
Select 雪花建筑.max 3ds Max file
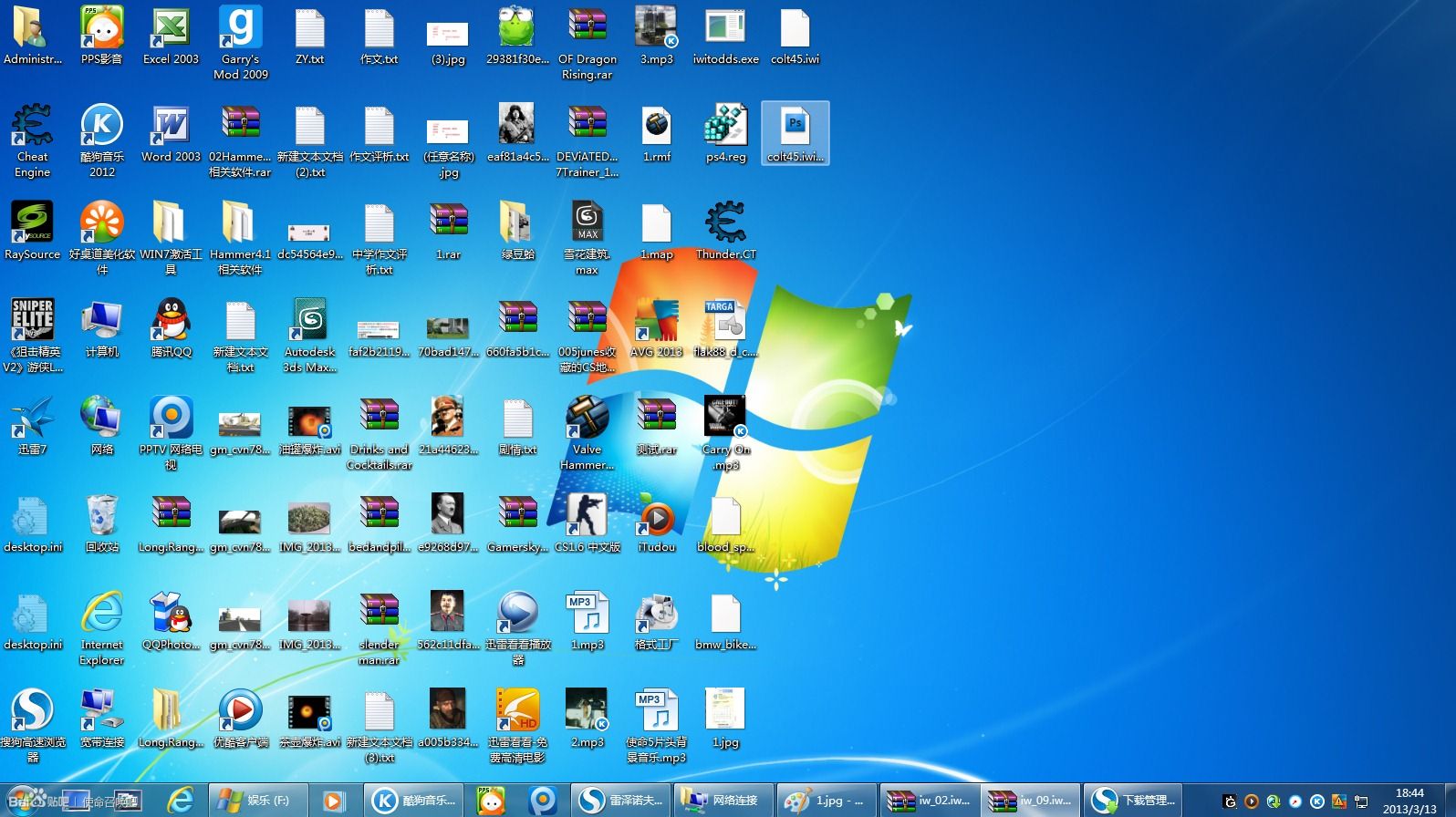pos(587,238)
